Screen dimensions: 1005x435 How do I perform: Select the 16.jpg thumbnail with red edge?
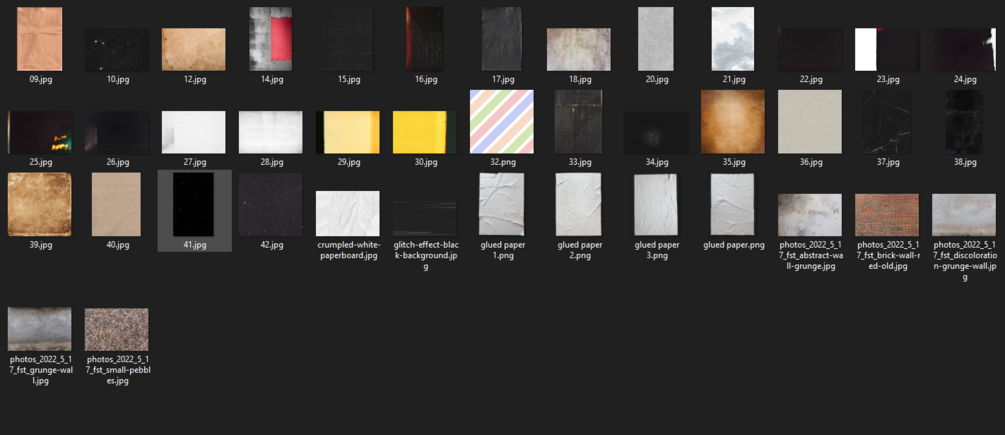[x=424, y=39]
